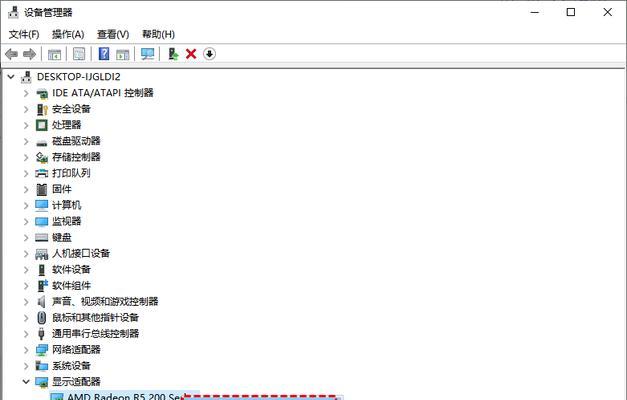Select the AMD Radeon R5 200 Series device

(x=124, y=396)
